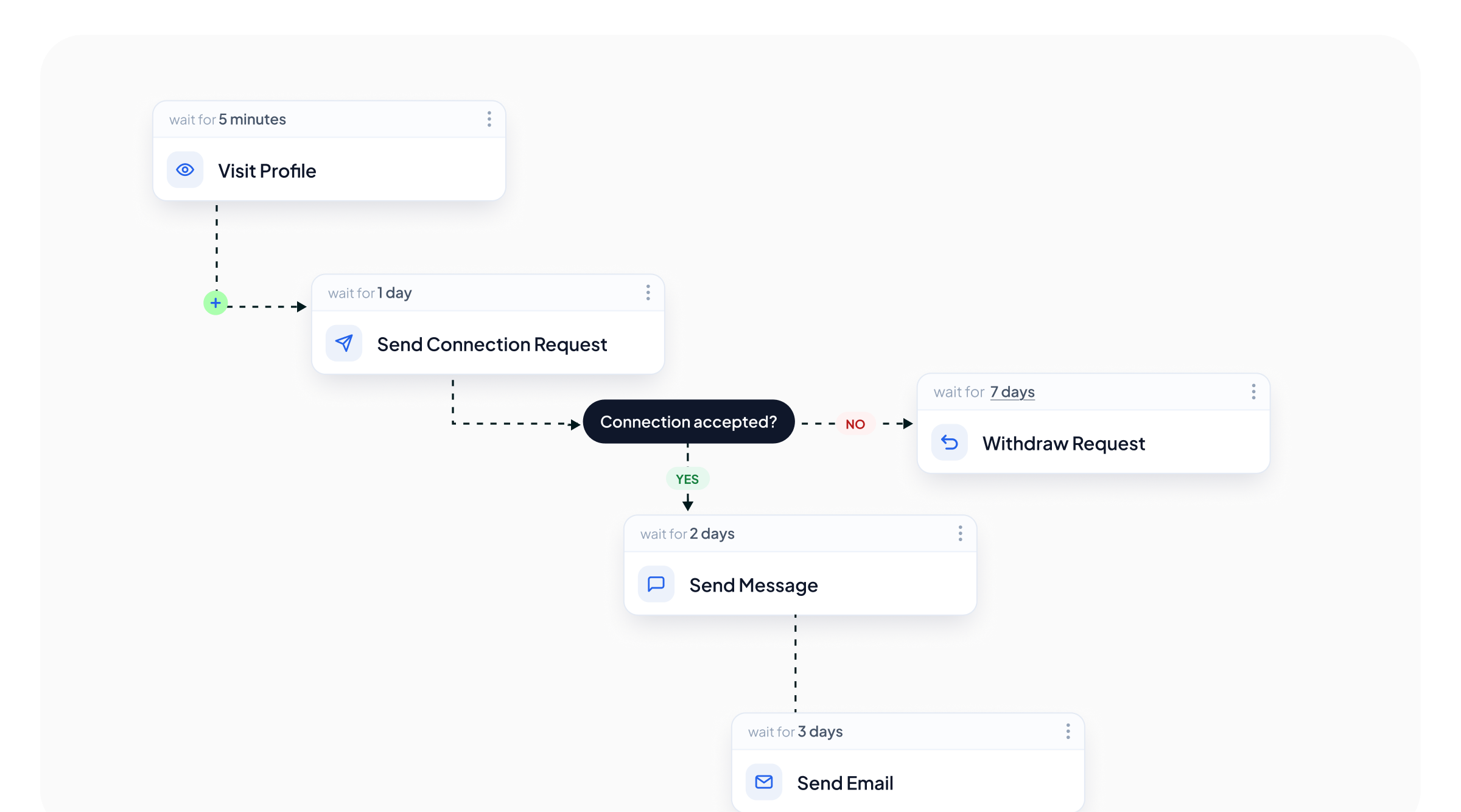Image resolution: width=1461 pixels, height=812 pixels.
Task: Open three-dot menu on Visit Profile card
Action: (489, 119)
